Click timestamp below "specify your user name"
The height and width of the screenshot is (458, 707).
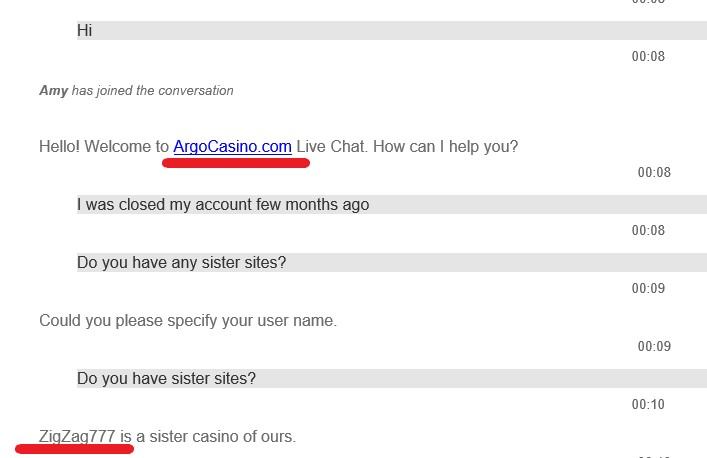pyautogui.click(x=654, y=347)
